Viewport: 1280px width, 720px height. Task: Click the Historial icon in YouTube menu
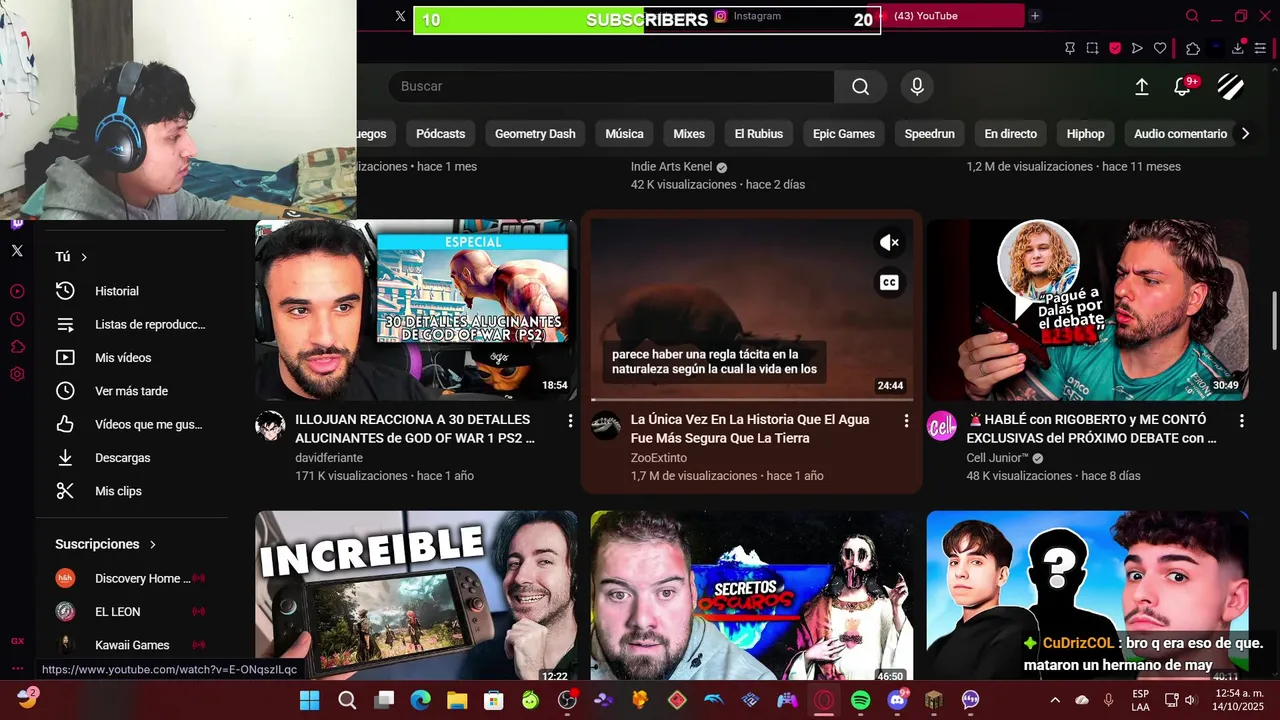65,291
